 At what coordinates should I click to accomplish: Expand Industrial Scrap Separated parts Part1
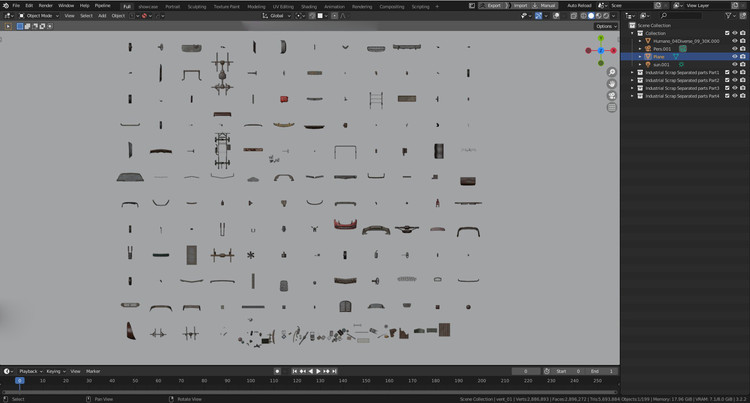coord(632,72)
